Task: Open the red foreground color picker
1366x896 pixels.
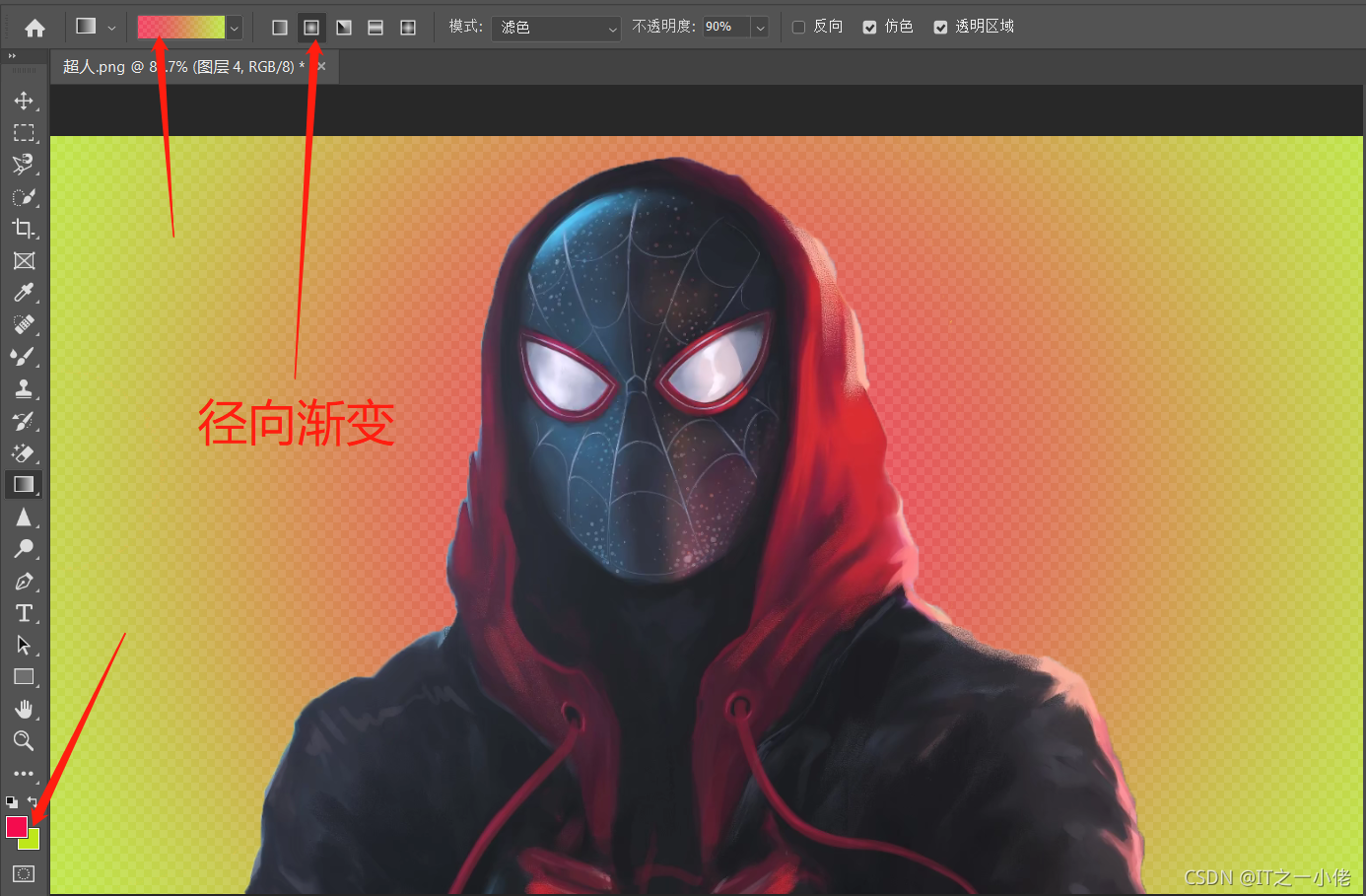Action: (x=16, y=826)
